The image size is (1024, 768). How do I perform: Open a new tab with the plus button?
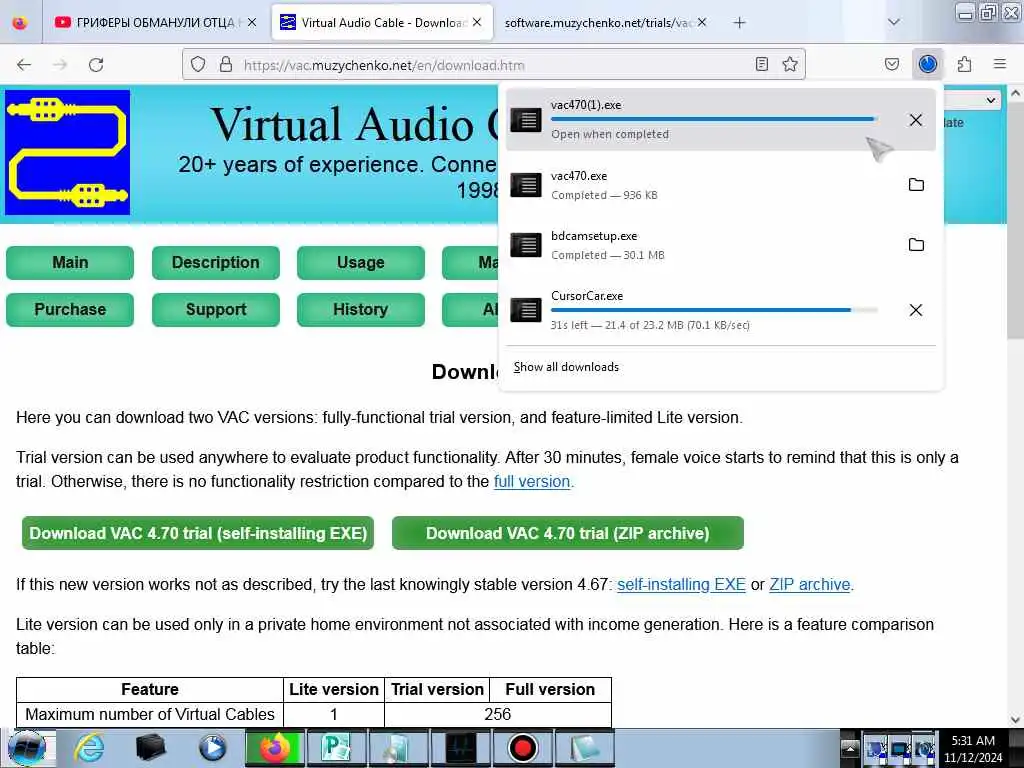point(739,23)
